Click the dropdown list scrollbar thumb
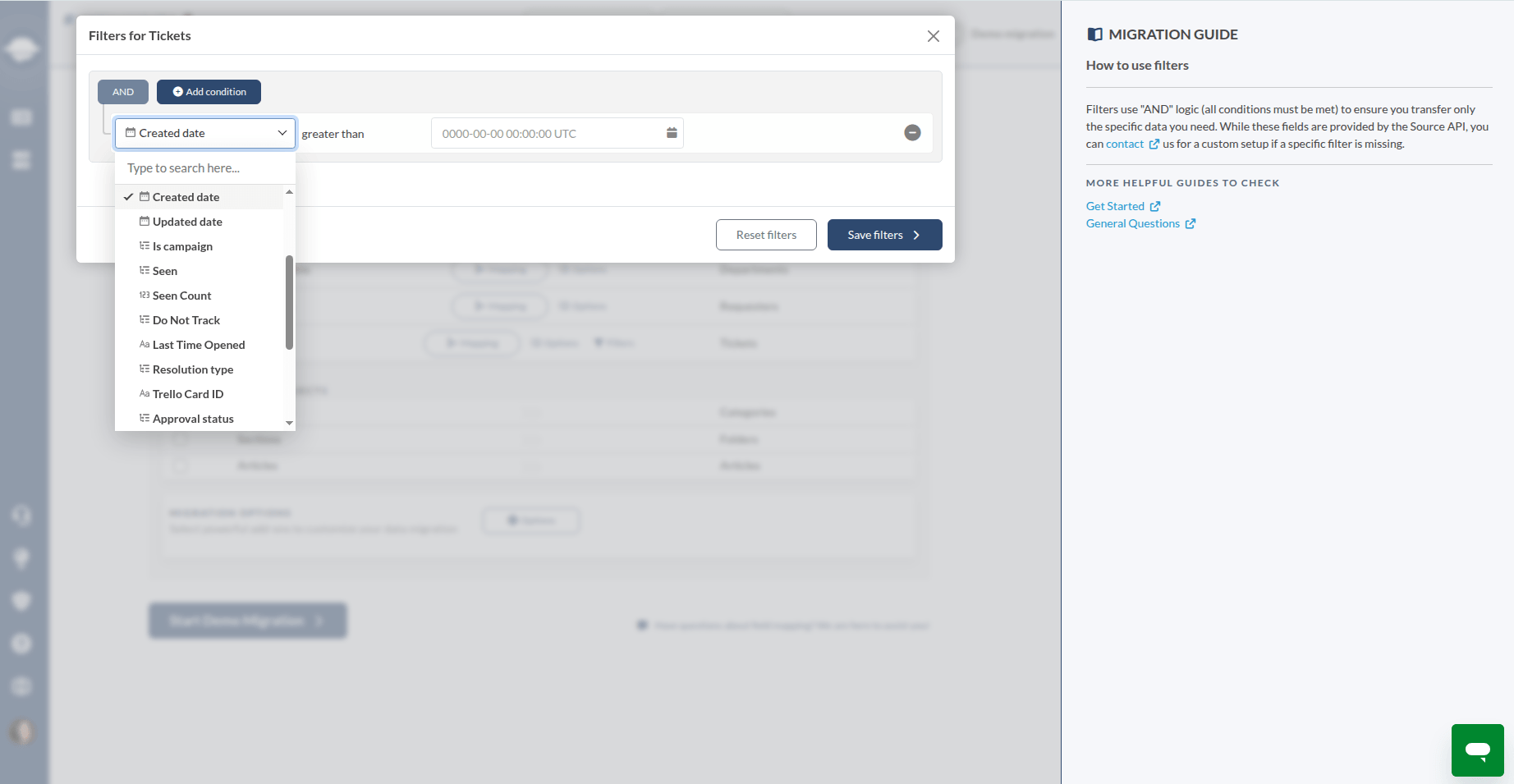This screenshot has width=1514, height=784. coord(289,302)
